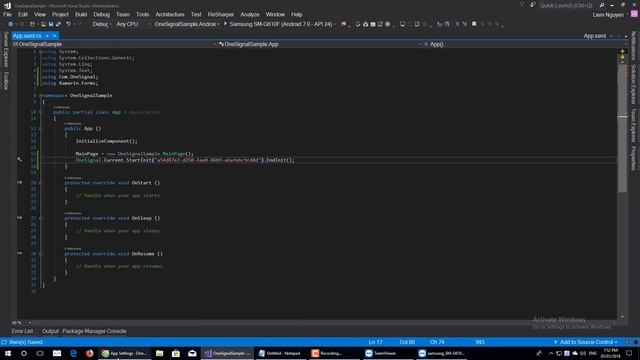Open the Error List tab
The width and height of the screenshot is (640, 360).
pos(22,331)
